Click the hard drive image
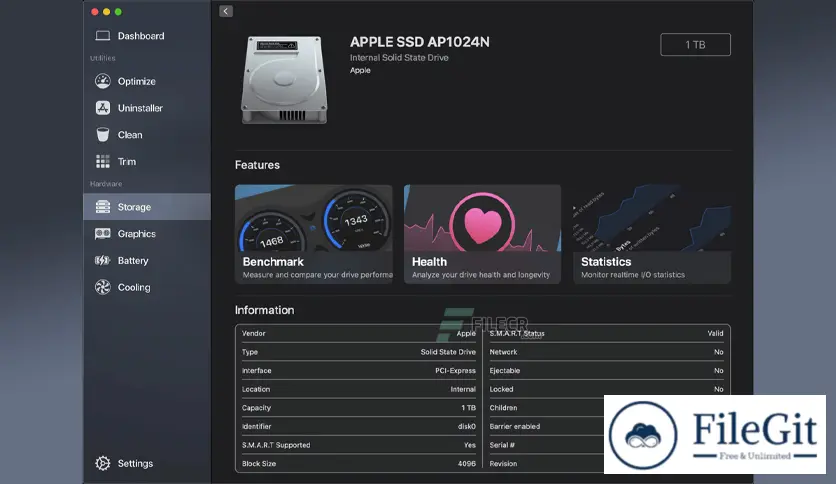836x484 pixels. point(284,80)
